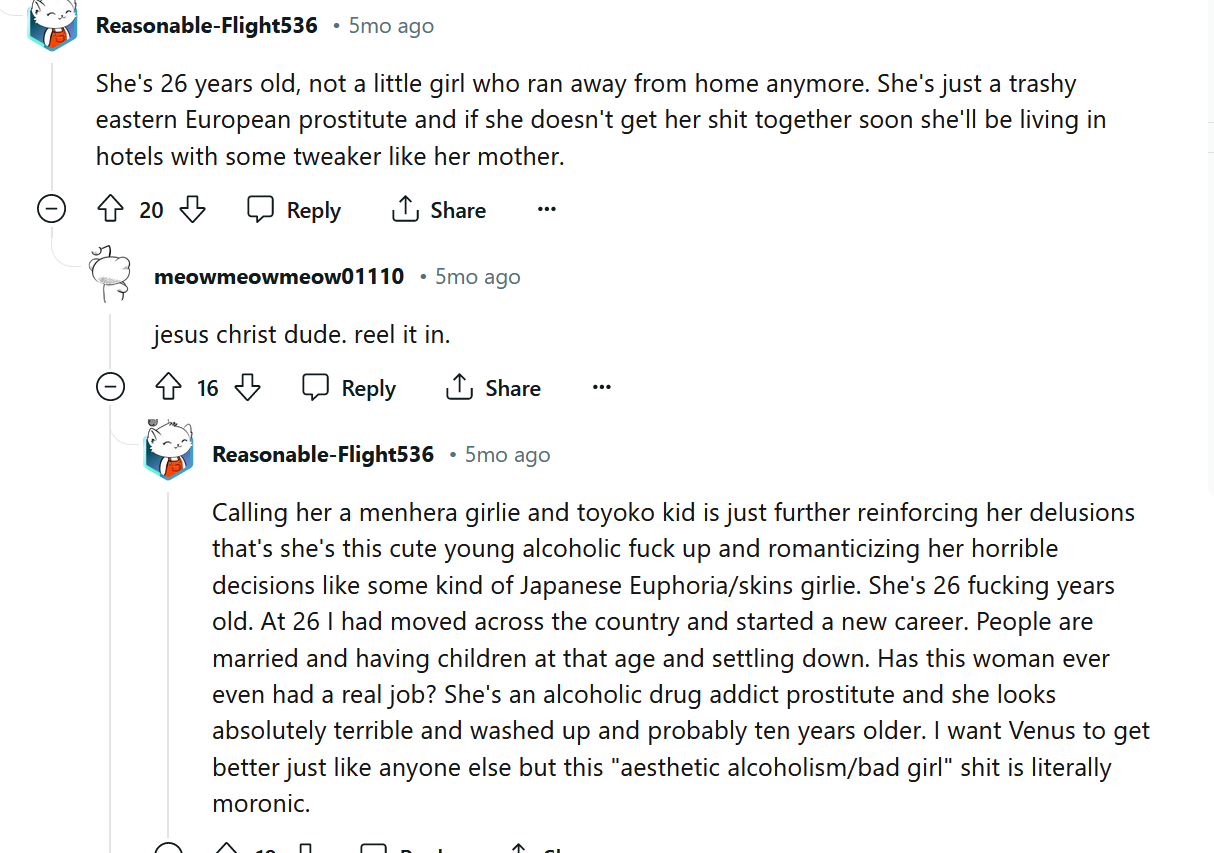Click the 5mo ago timestamp on meowmeowmeow01110's comment
1214x853 pixels.
click(477, 277)
